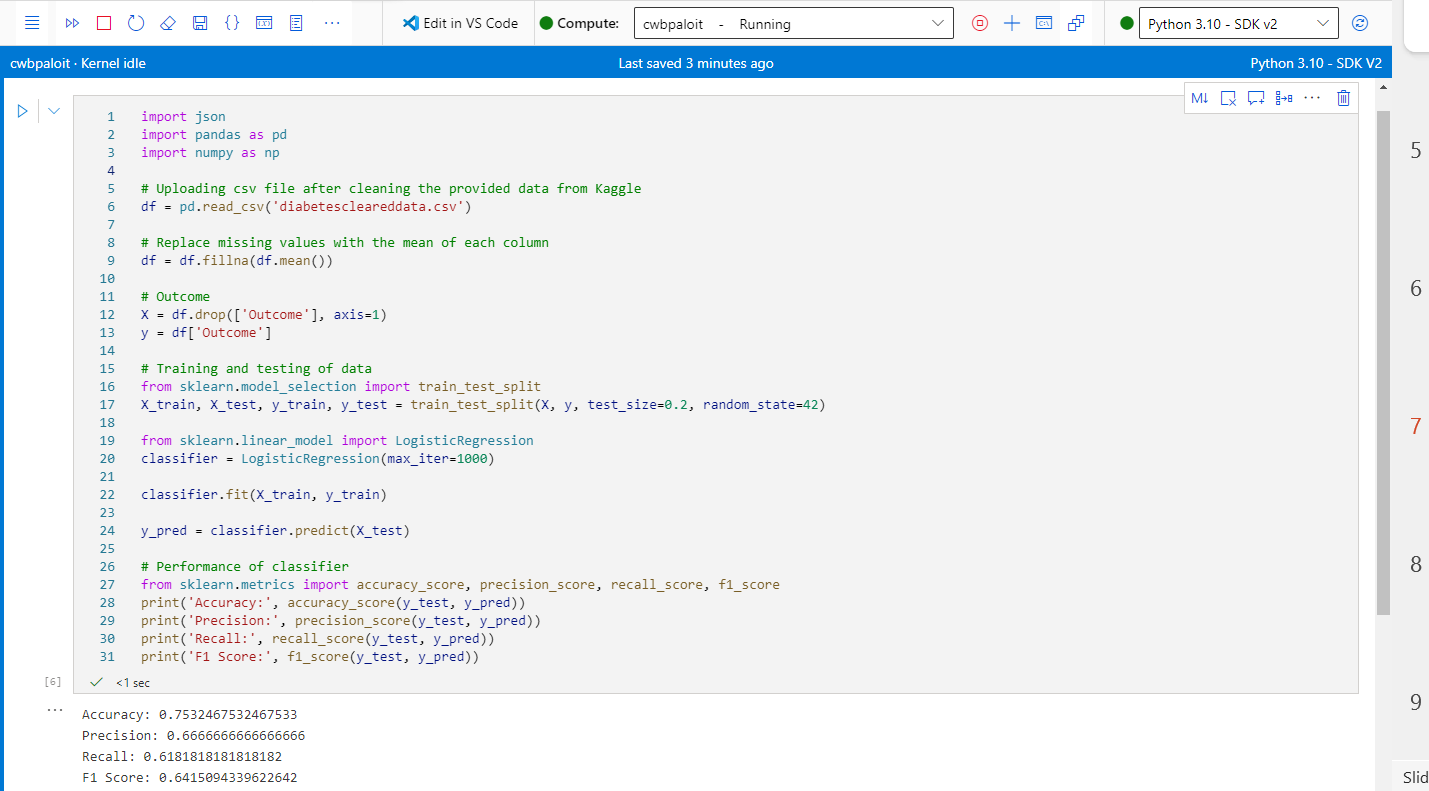Run the code cell
Screen dimensions: 1429x791
(x=22, y=111)
